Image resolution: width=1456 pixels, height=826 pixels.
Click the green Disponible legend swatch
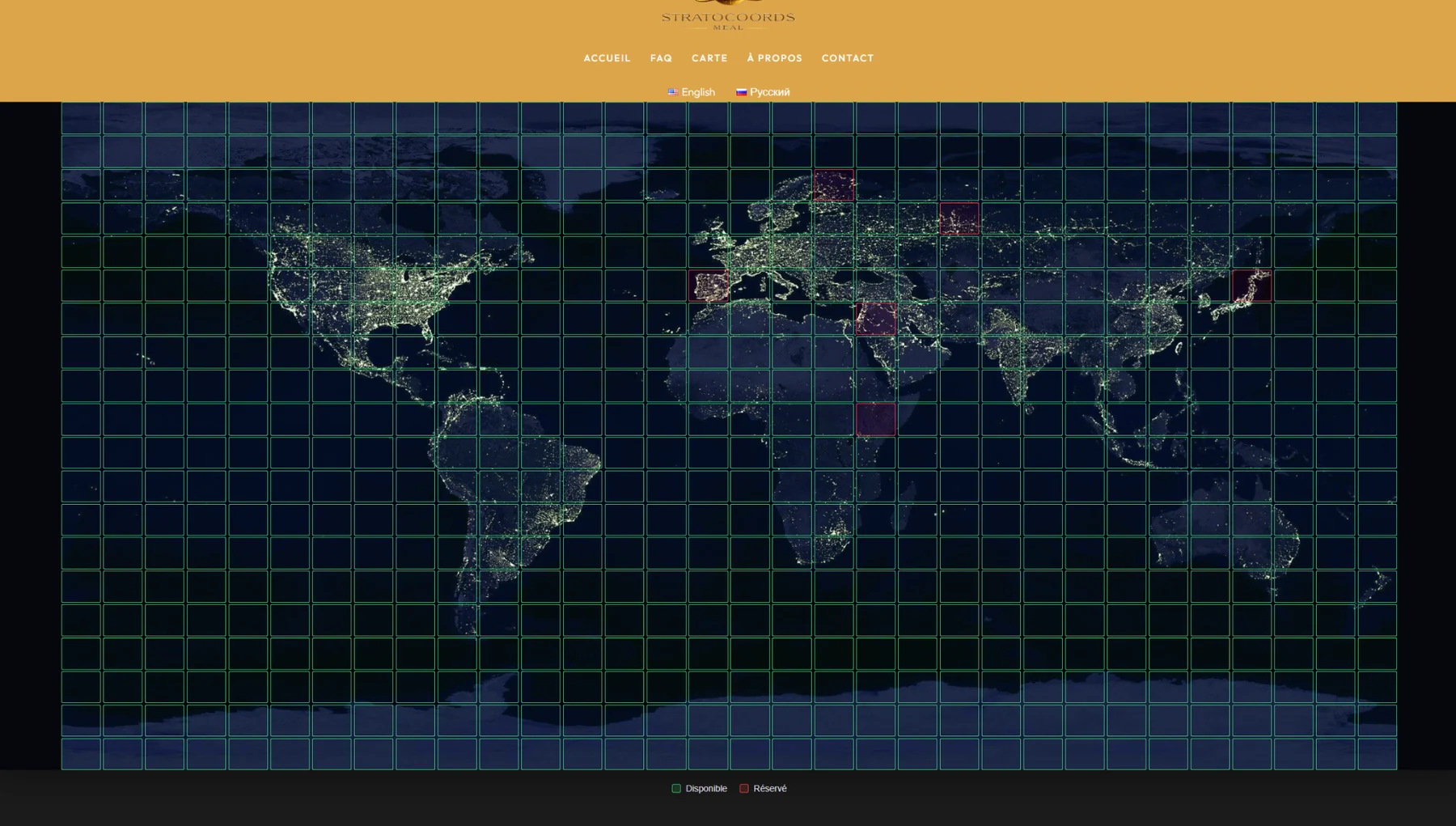tap(676, 788)
